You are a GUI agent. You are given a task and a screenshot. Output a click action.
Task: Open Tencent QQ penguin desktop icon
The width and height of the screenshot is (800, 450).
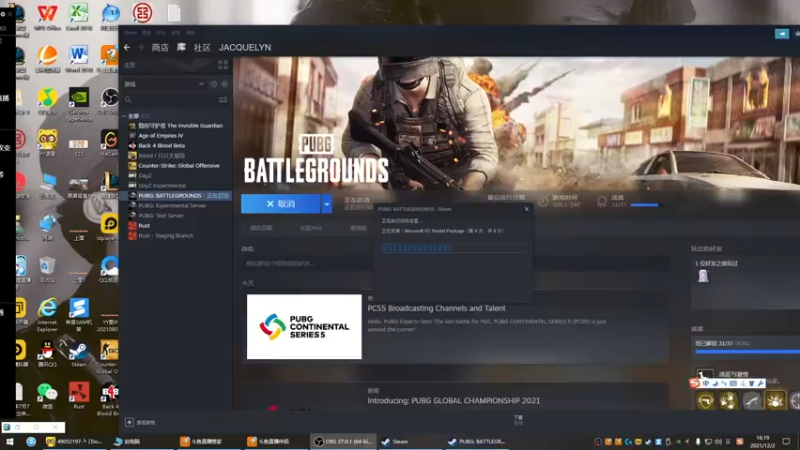(x=47, y=354)
